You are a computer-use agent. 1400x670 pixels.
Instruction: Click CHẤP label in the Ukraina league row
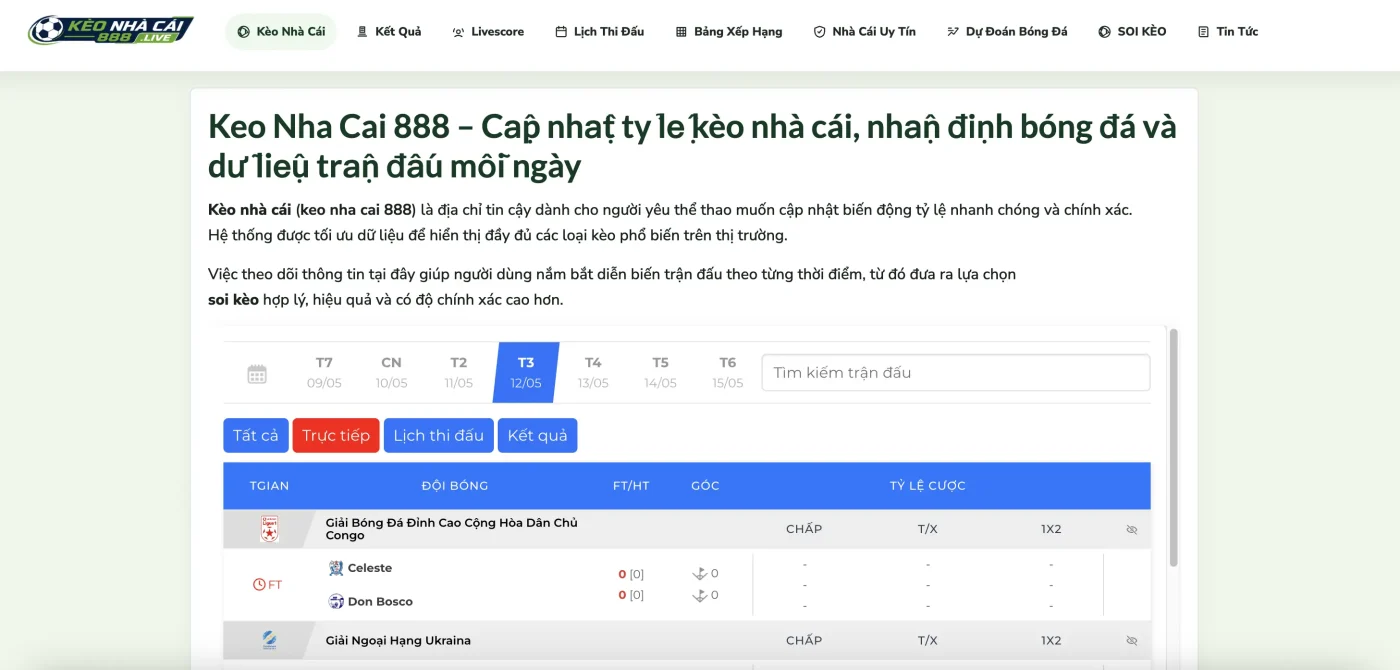pos(804,640)
